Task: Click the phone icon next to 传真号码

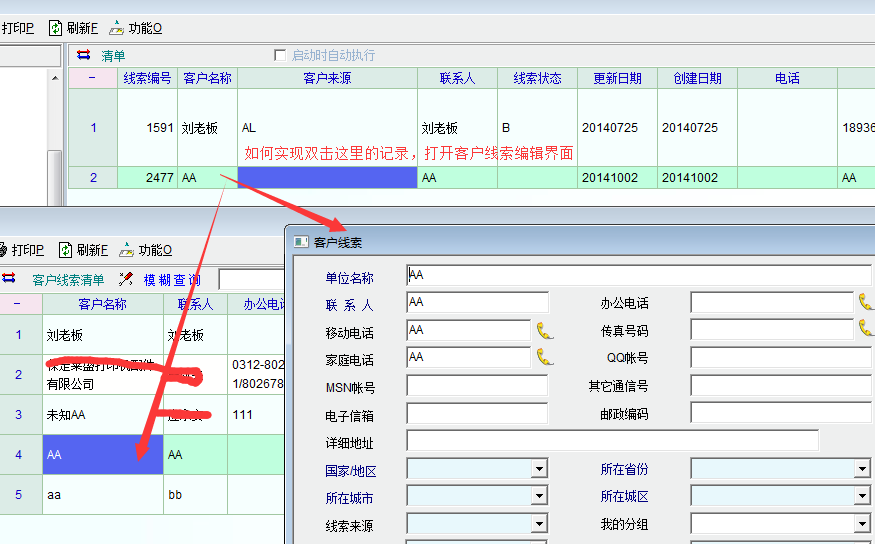Action: pos(866,329)
